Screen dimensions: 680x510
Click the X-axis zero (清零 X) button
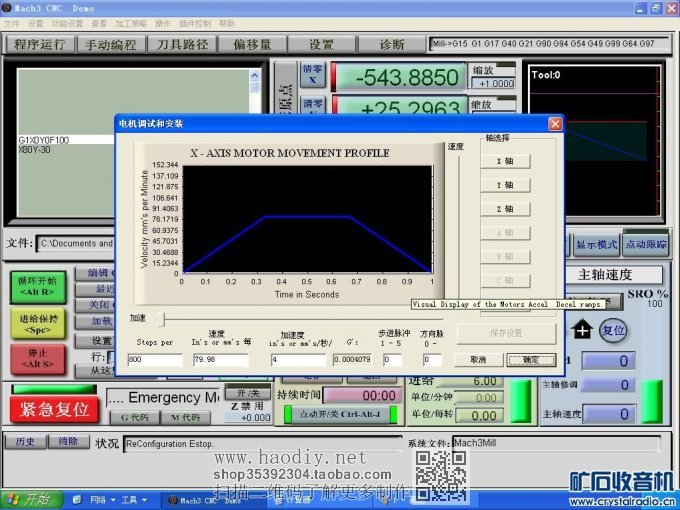(313, 74)
